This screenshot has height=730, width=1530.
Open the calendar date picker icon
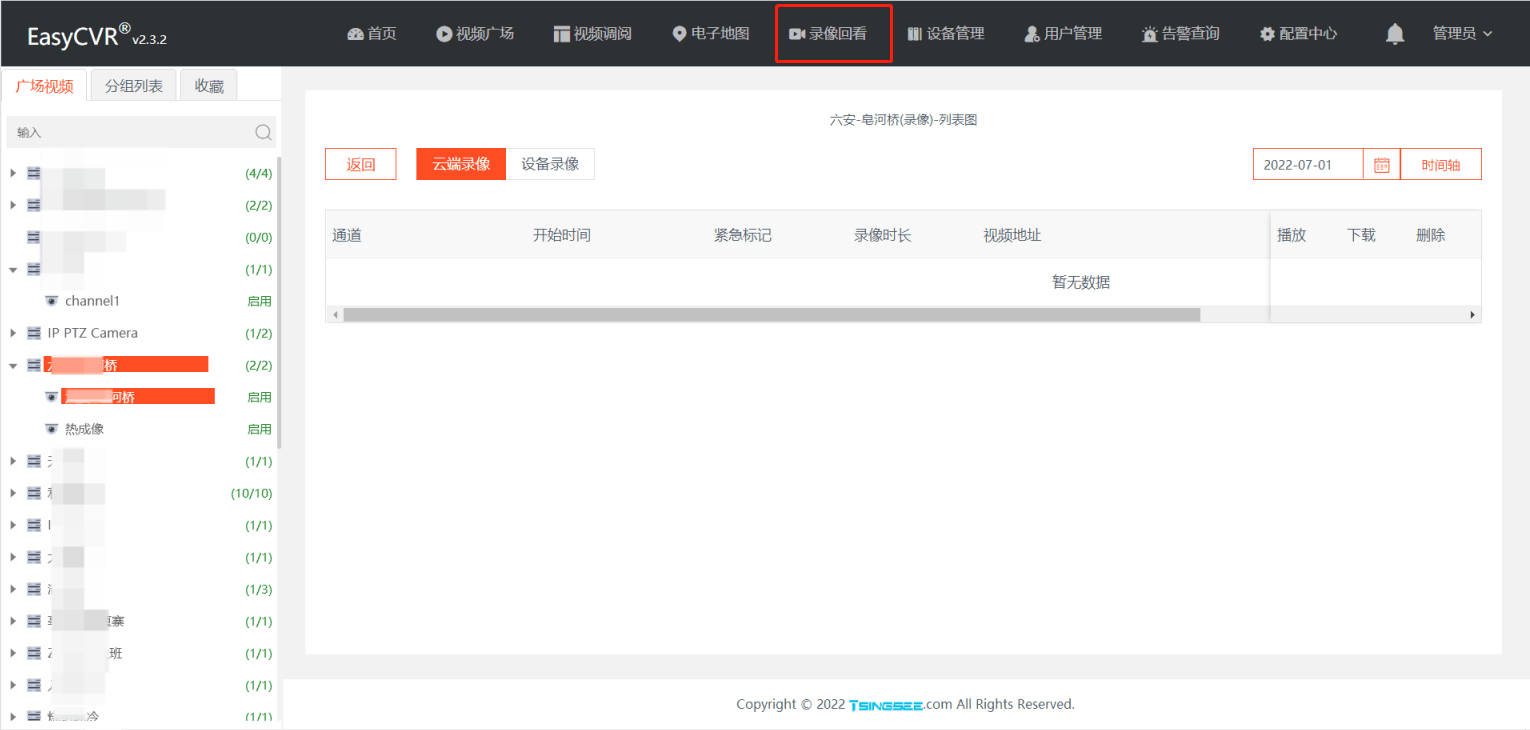[1382, 165]
